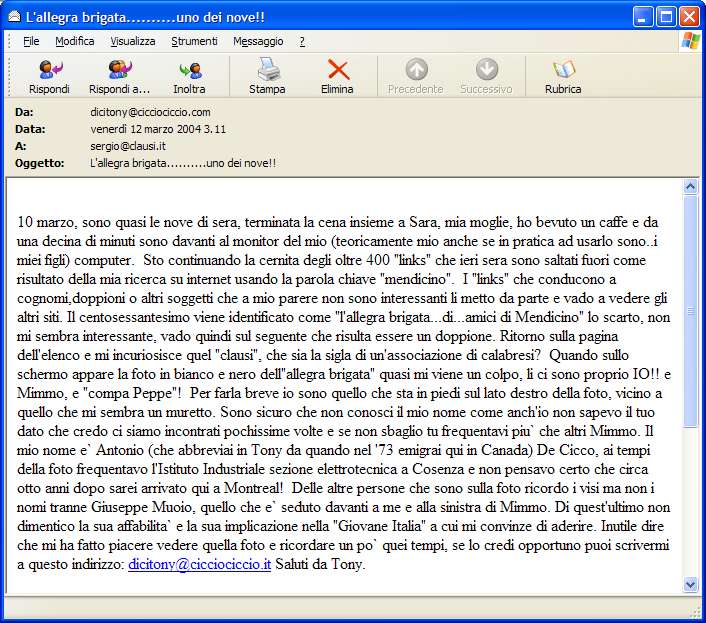
Task: Open the File menu
Action: point(31,41)
